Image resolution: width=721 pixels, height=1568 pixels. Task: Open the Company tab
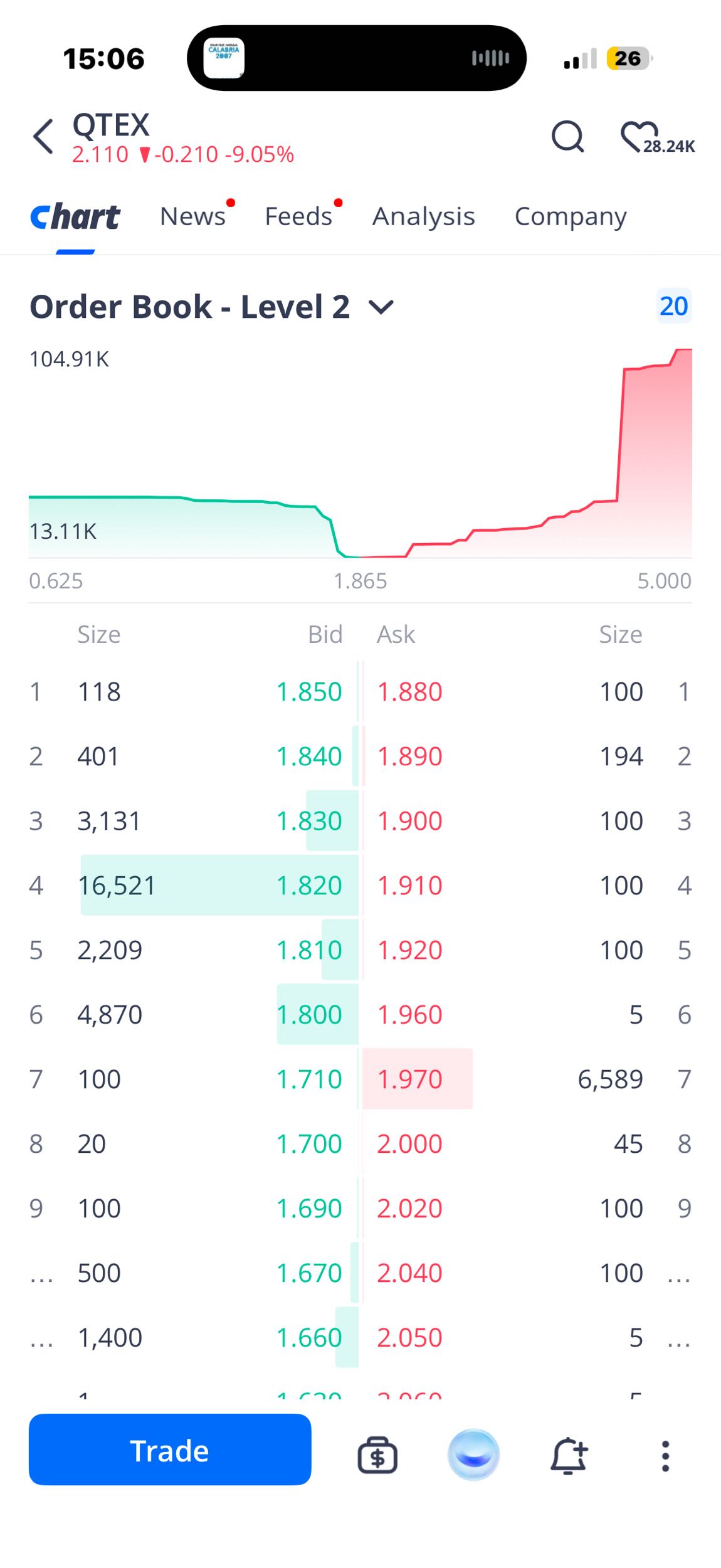click(x=571, y=216)
